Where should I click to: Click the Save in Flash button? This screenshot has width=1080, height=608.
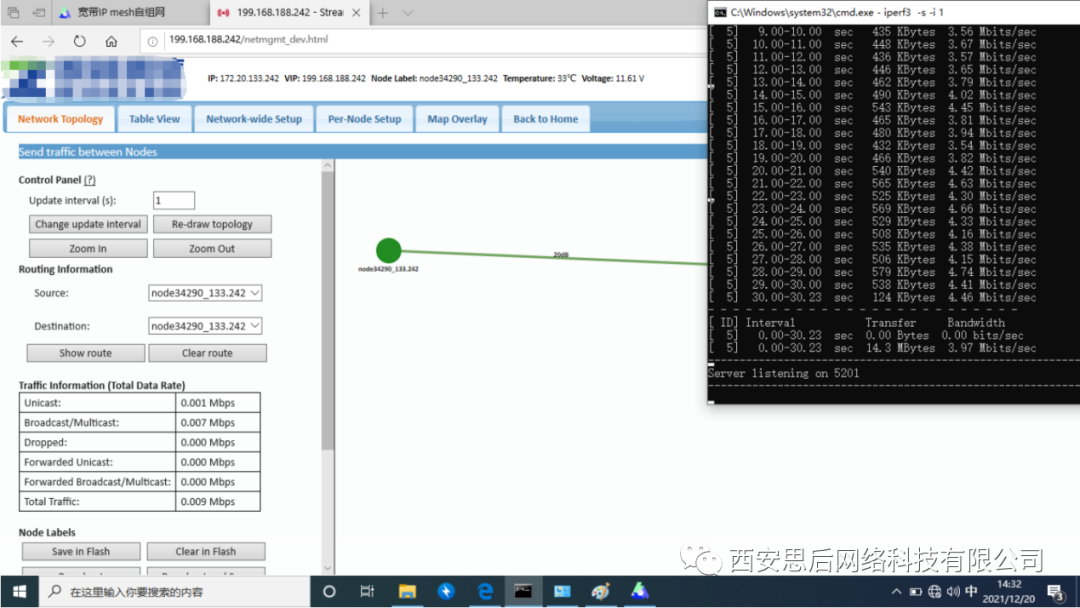click(81, 551)
